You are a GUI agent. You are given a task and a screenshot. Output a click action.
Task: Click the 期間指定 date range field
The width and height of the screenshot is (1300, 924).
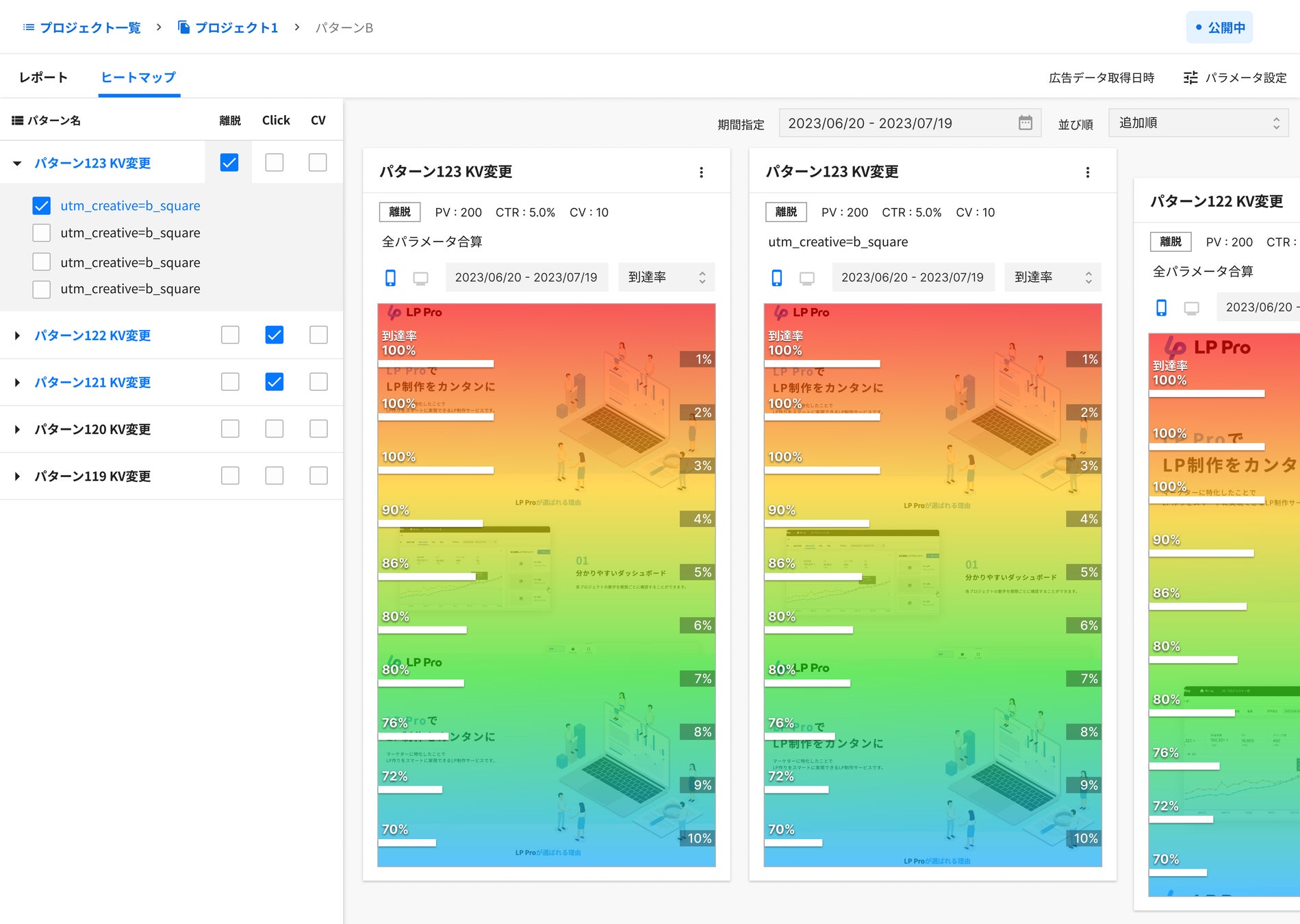coord(897,123)
